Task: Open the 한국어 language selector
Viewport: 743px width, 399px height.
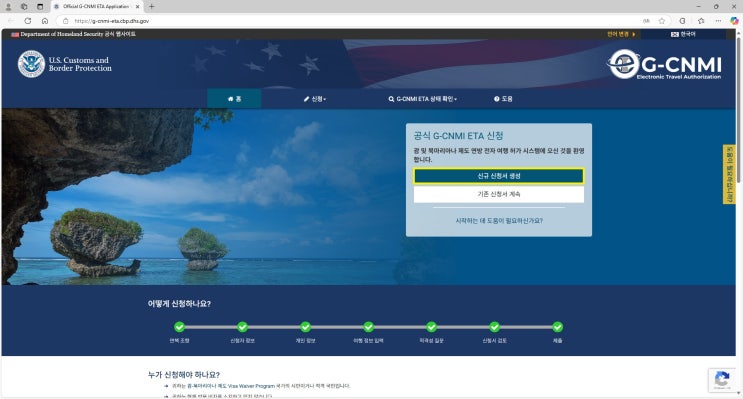Action: click(683, 34)
